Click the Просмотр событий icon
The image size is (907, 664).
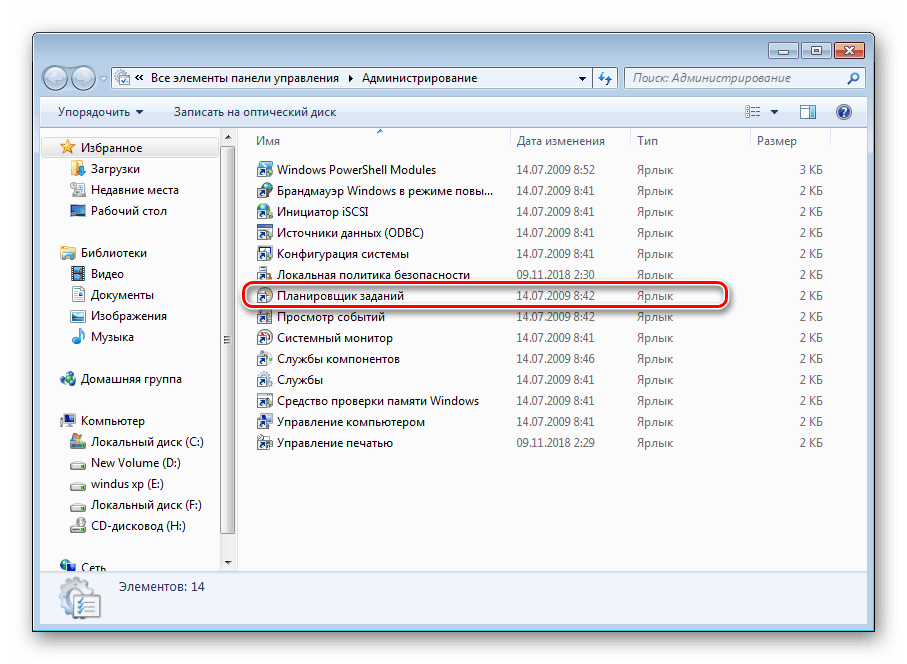(x=264, y=317)
